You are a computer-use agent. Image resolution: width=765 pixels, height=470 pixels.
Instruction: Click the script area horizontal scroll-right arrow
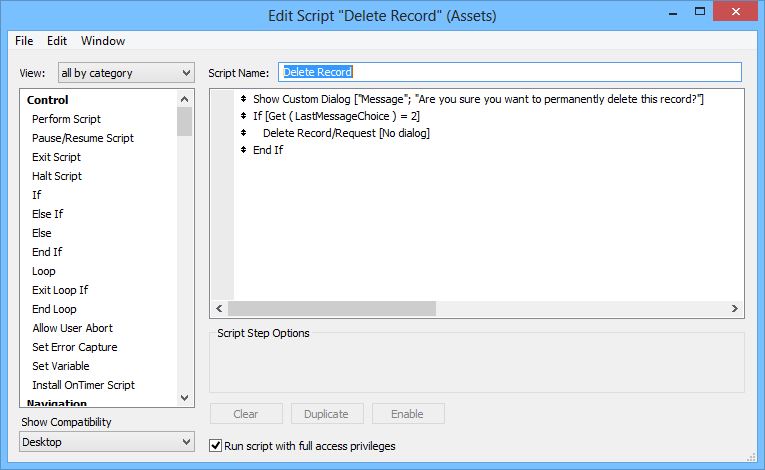point(735,310)
